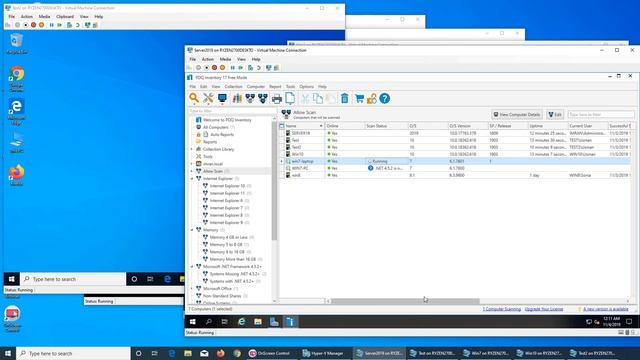Click host taskbar 'Type here to search' box
640x360 pixels.
73,353
